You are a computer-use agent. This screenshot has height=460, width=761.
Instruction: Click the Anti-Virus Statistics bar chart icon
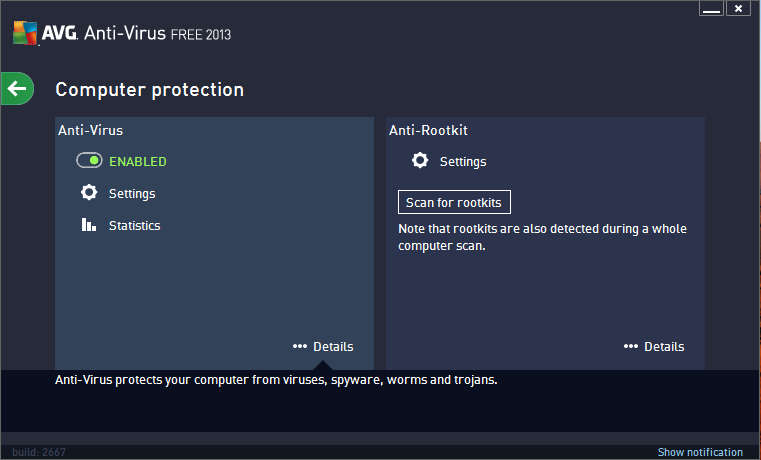click(x=89, y=225)
